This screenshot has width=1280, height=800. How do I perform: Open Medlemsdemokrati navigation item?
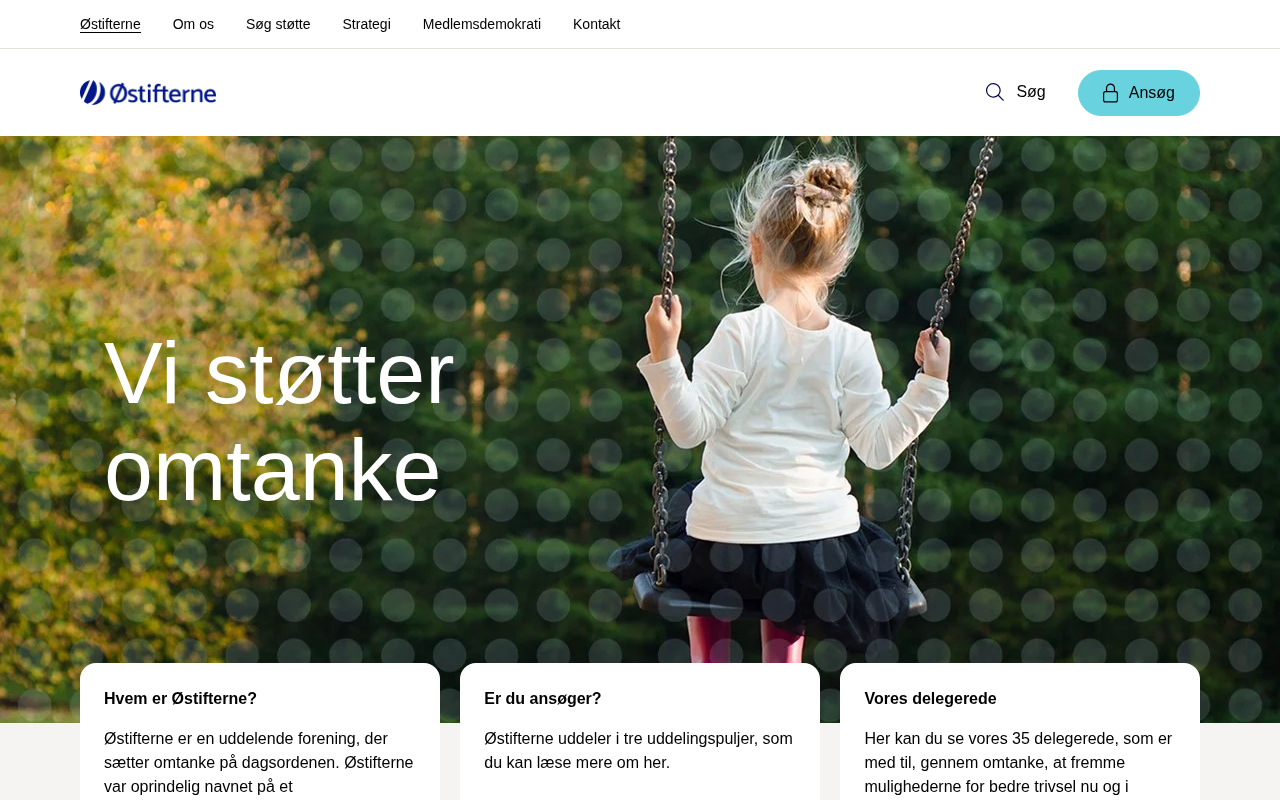[x=482, y=24]
